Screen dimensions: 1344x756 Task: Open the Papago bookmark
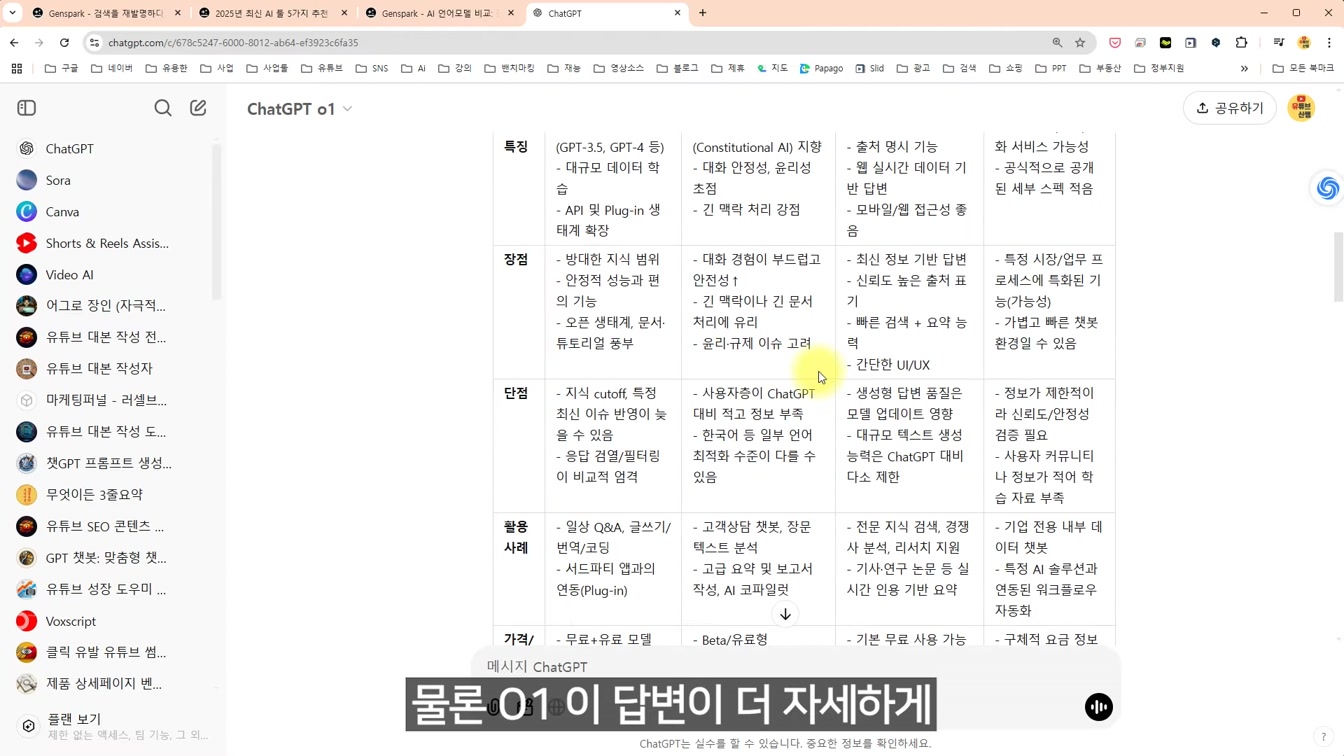[x=821, y=69]
